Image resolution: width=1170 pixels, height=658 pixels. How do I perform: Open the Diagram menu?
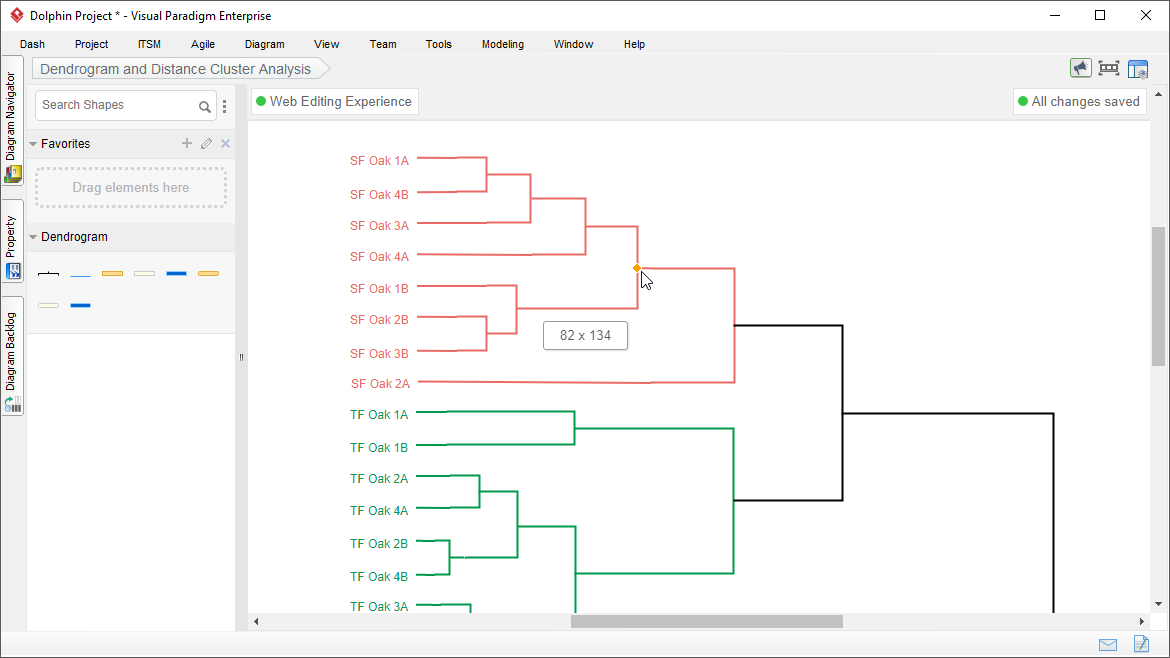click(x=265, y=44)
